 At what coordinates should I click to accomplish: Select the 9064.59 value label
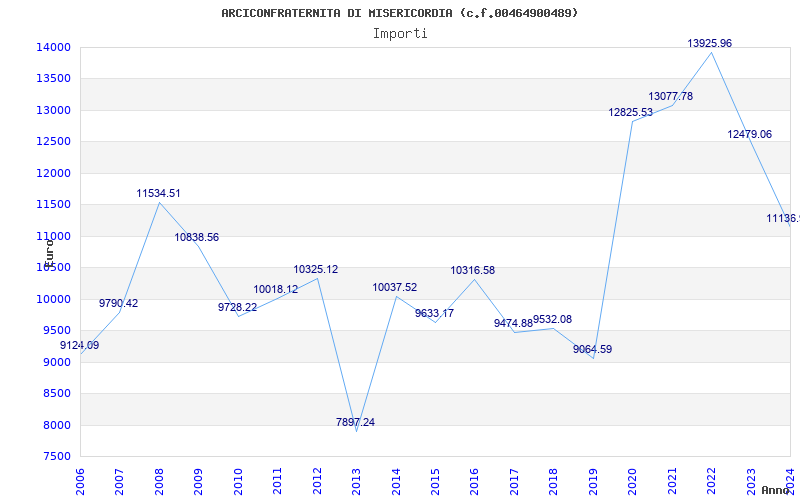click(x=592, y=349)
